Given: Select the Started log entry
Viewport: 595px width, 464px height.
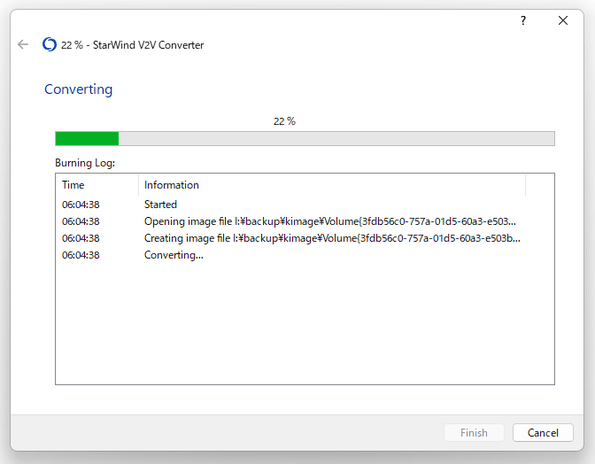Looking at the screenshot, I should [x=305, y=204].
